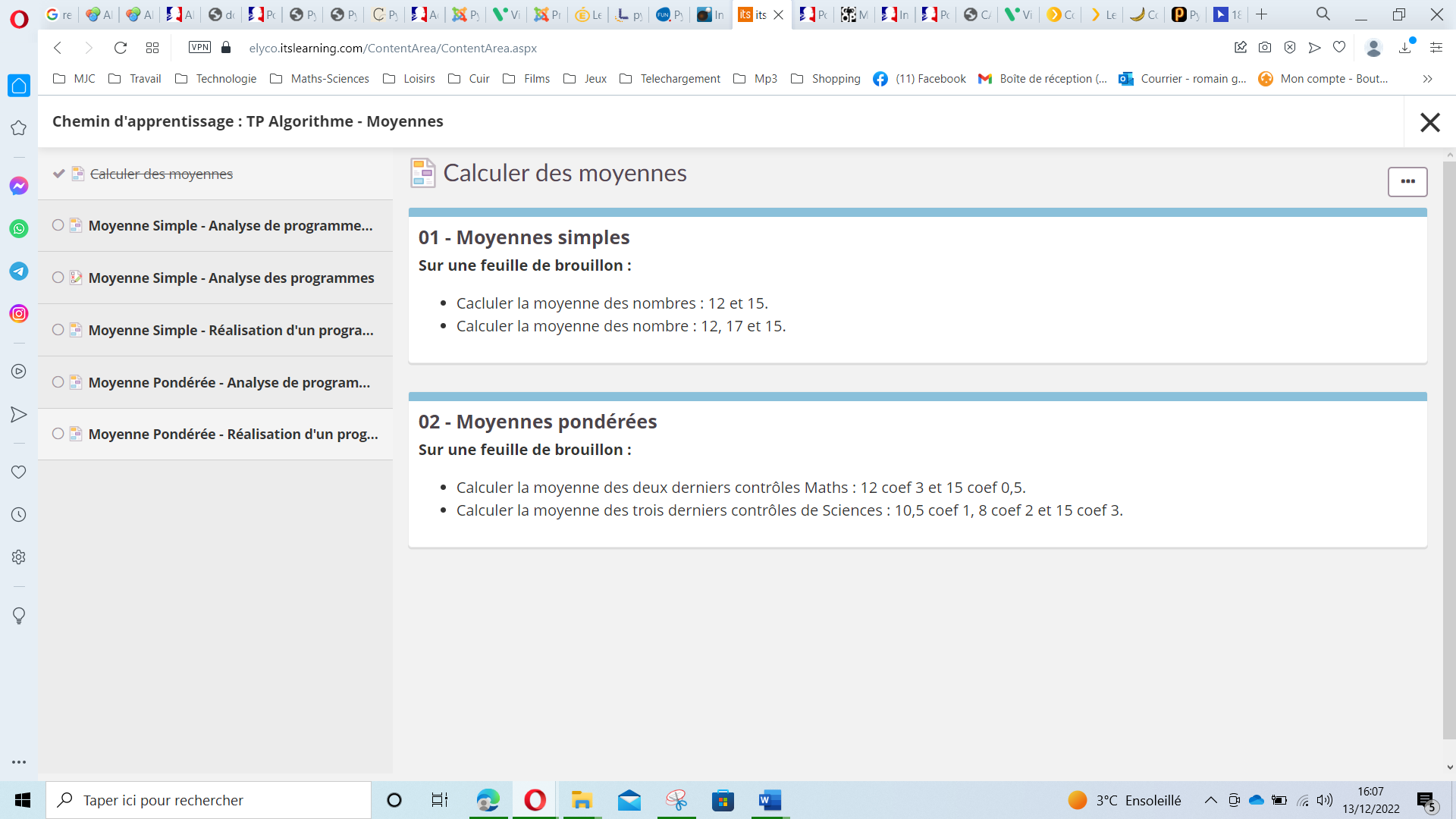
Task: Toggle the VPN badge in address bar
Action: (x=199, y=48)
